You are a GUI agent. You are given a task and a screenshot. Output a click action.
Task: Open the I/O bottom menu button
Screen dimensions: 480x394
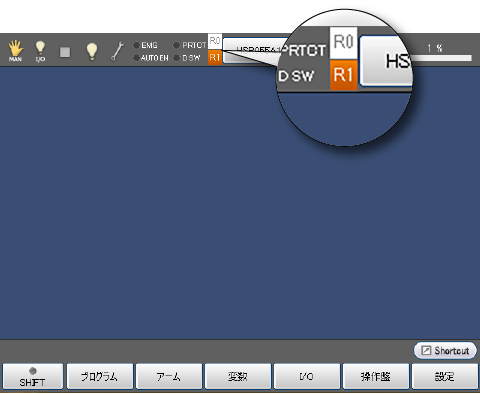pyautogui.click(x=307, y=377)
